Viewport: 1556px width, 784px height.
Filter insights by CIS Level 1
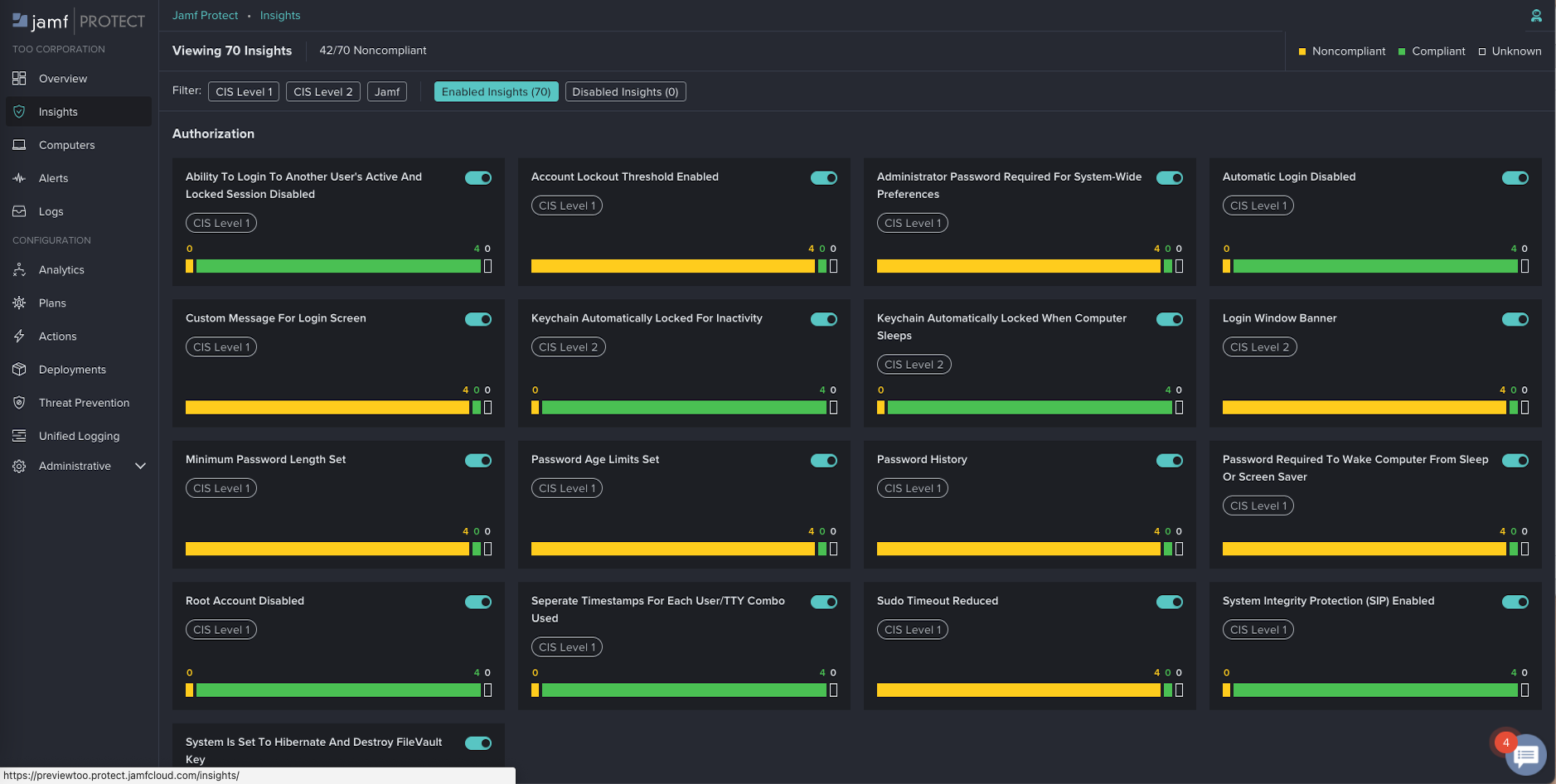(244, 92)
